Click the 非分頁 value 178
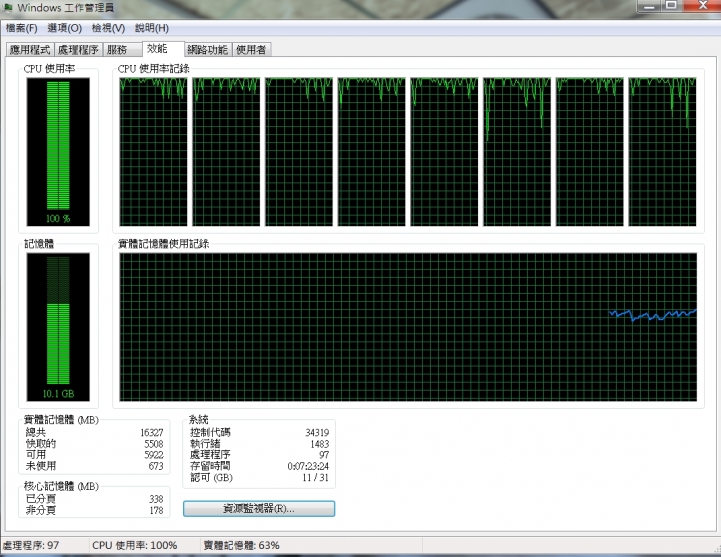Image resolution: width=721 pixels, height=557 pixels. [x=156, y=510]
